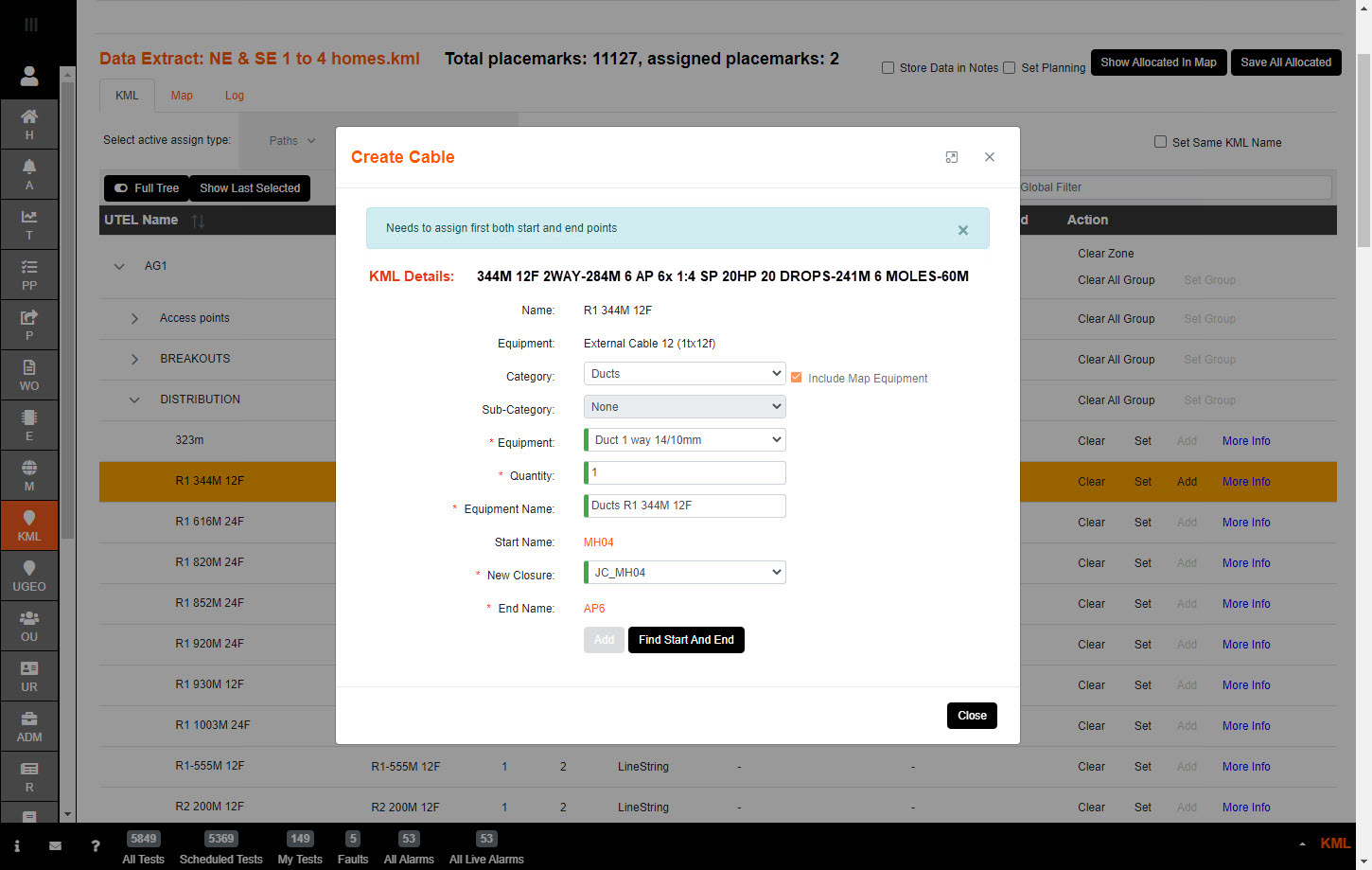The width and height of the screenshot is (1372, 870).
Task: Open the ADM briefcase sidebar icon
Action: click(29, 726)
